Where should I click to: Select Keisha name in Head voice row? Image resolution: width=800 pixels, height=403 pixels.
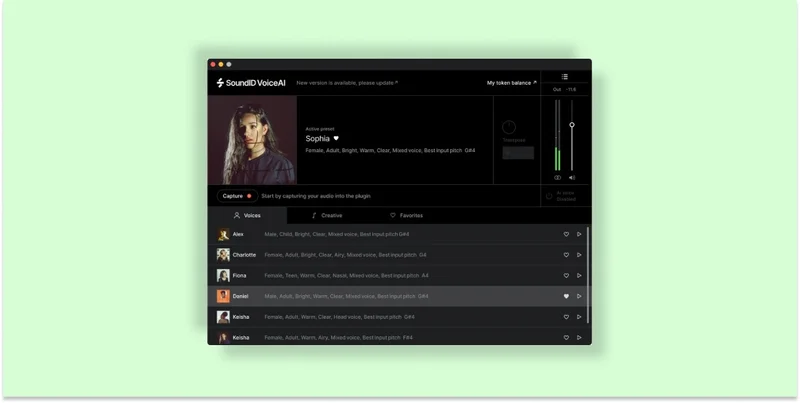[241, 317]
